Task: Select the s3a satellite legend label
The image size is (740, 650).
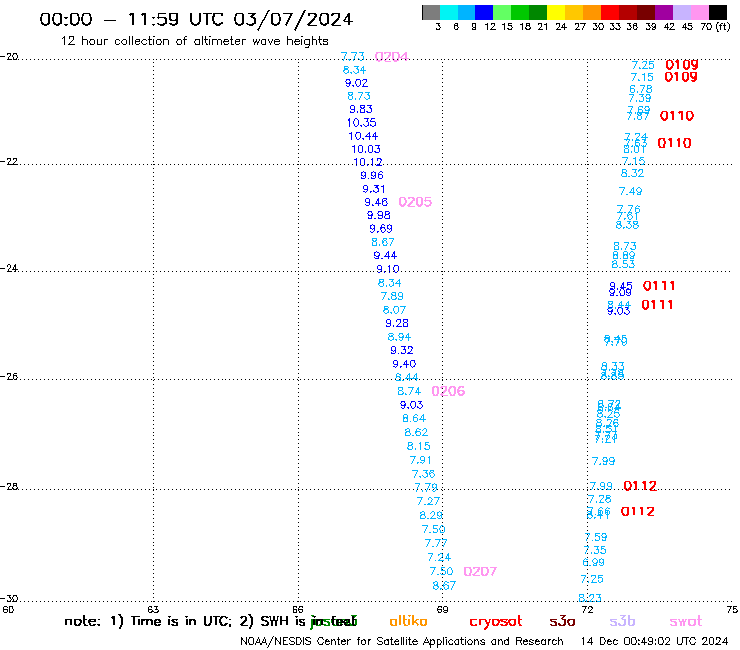Action: (x=562, y=621)
